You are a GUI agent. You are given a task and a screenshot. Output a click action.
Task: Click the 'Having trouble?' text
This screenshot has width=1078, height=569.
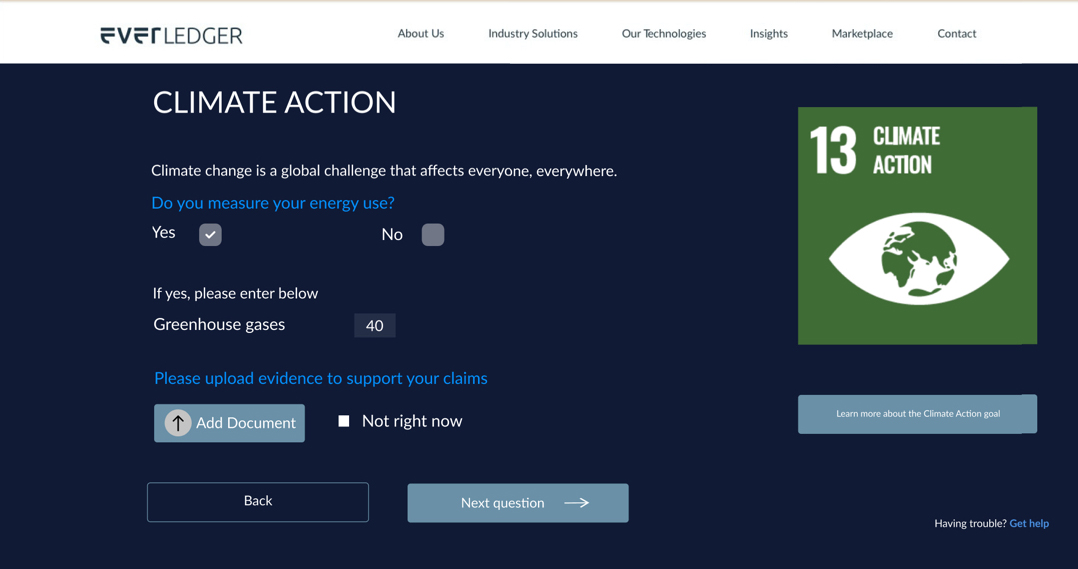coord(970,524)
